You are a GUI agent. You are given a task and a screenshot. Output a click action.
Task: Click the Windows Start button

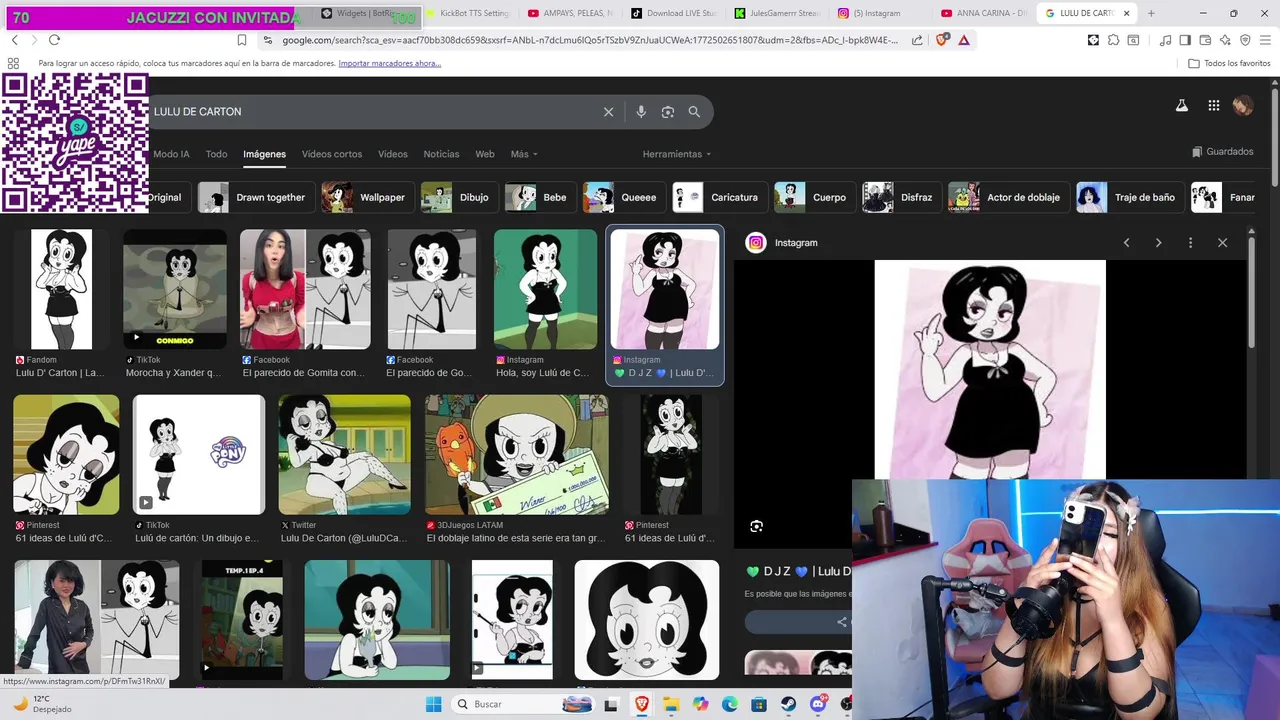[x=433, y=705]
